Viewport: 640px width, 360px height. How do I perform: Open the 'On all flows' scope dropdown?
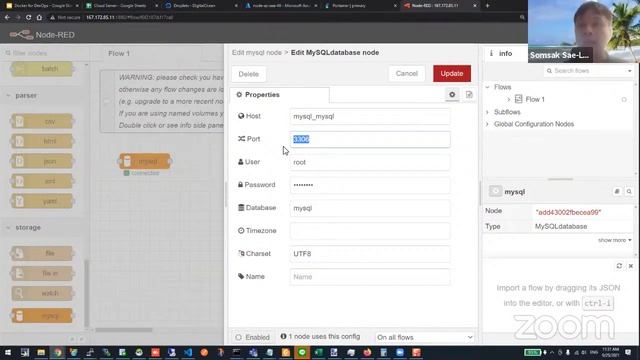click(424, 337)
